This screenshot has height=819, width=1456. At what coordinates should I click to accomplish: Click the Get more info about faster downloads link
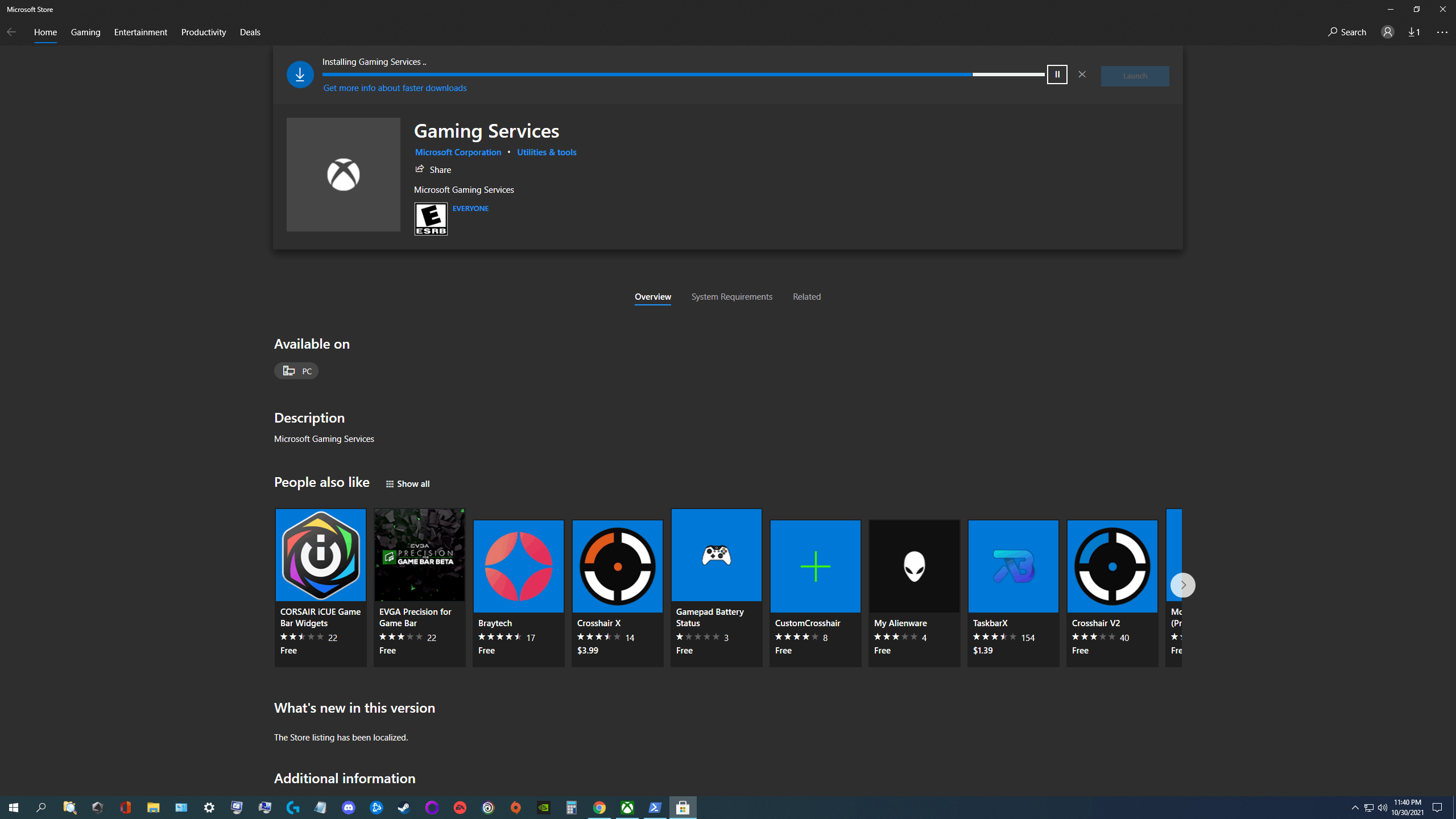pyautogui.click(x=394, y=87)
